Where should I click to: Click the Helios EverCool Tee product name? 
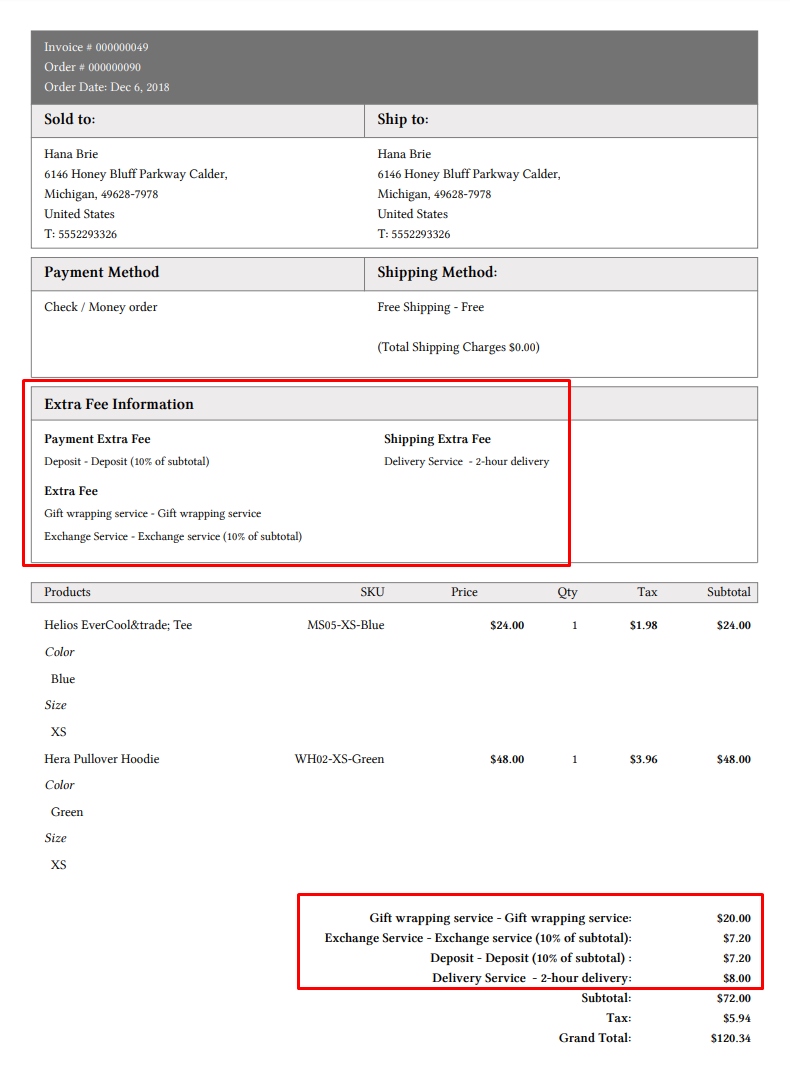(118, 625)
